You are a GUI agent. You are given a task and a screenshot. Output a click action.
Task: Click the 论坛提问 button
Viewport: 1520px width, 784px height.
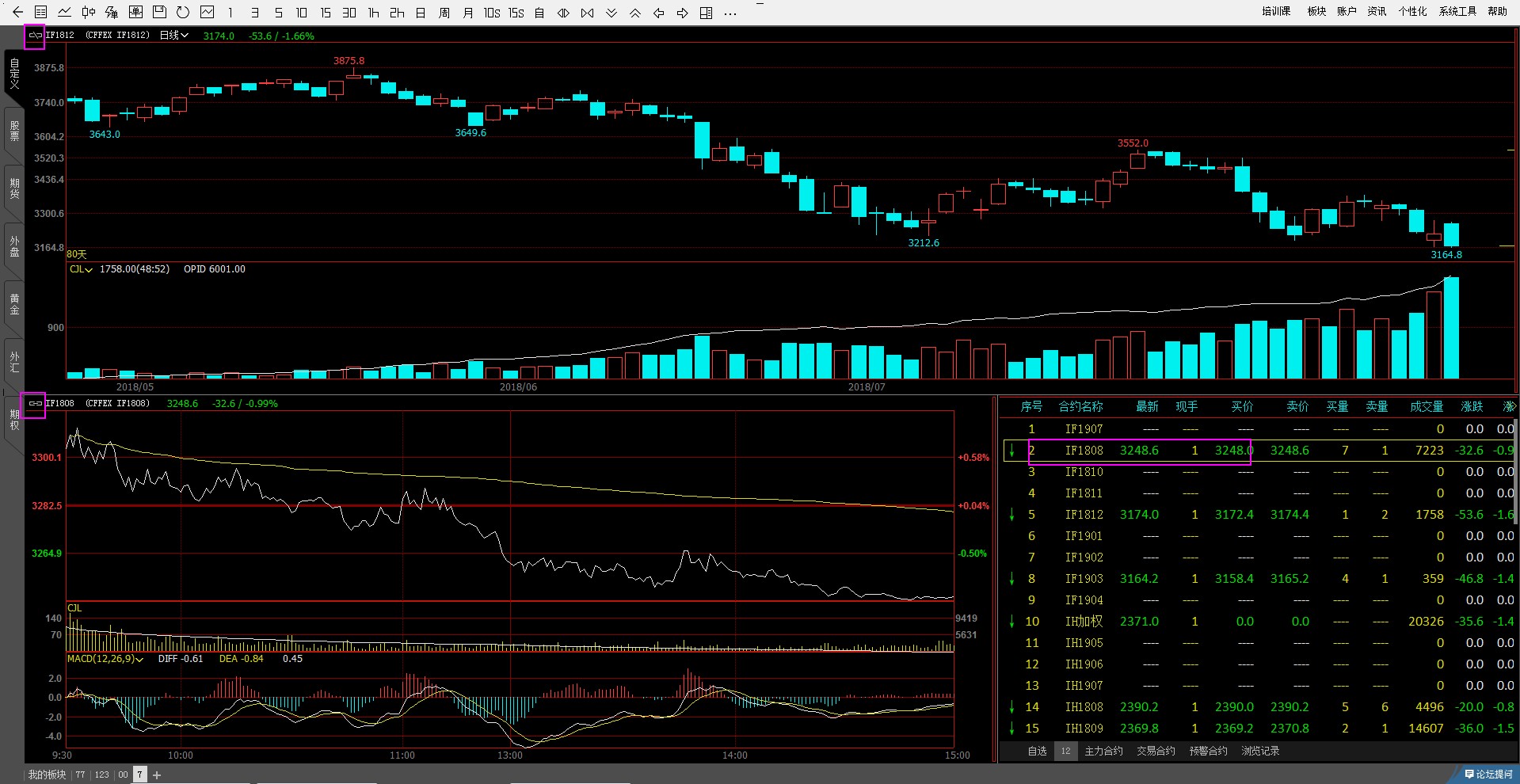pos(1489,774)
